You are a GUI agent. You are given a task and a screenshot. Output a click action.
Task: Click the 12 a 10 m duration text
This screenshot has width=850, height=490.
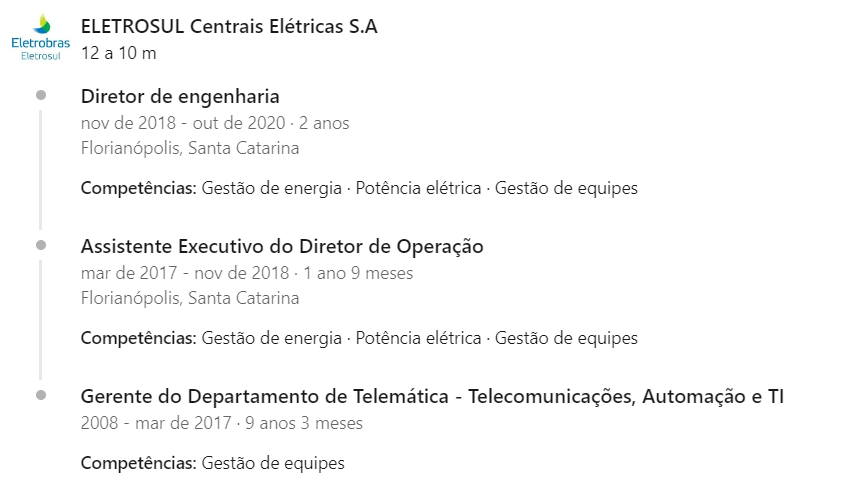pyautogui.click(x=118, y=53)
